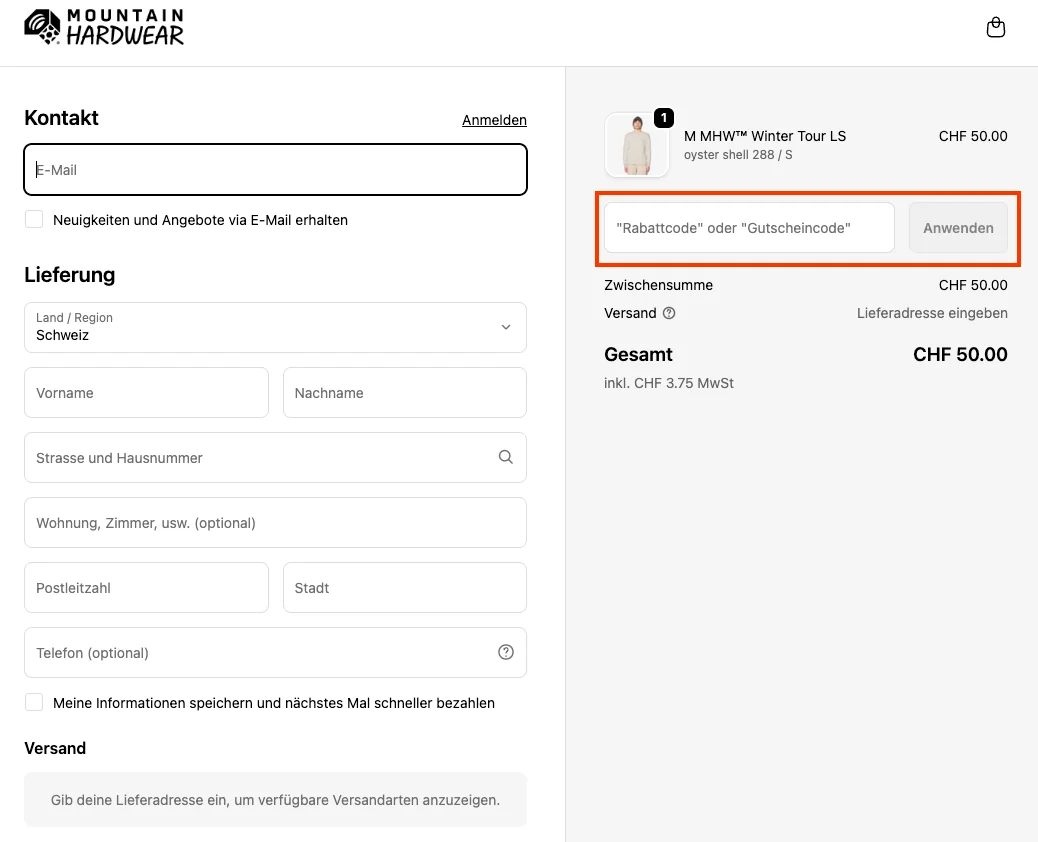1038x842 pixels.
Task: Click the Rabattcode or Gutscheincode field
Action: [x=748, y=228]
